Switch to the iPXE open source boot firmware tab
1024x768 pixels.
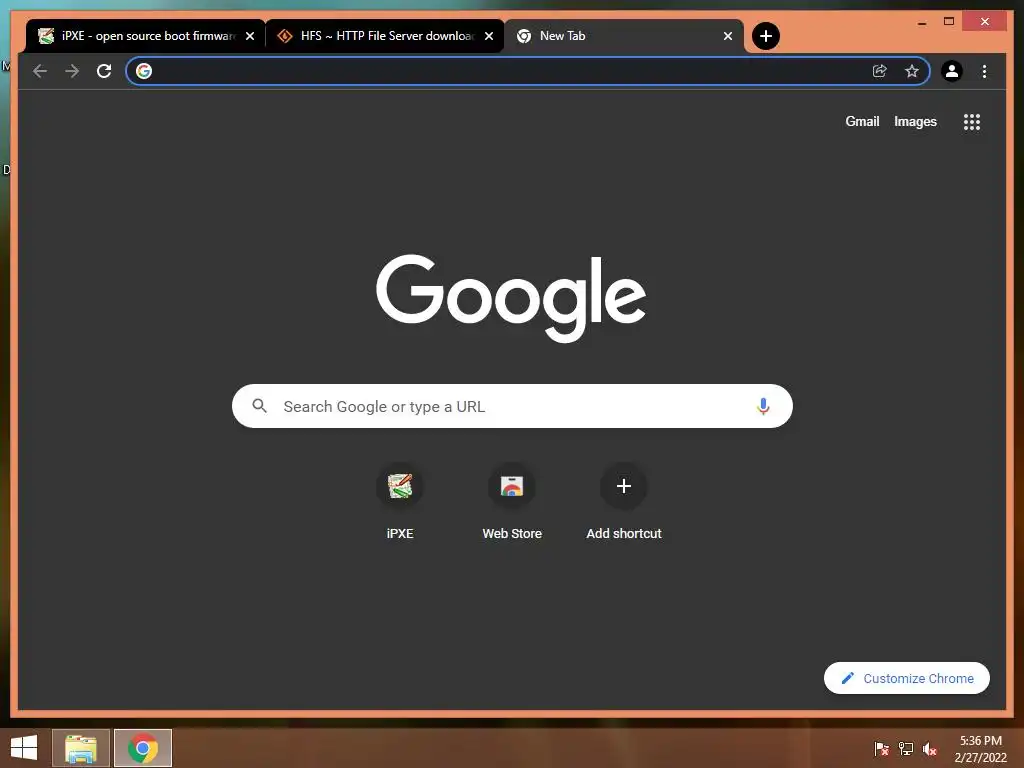pos(145,36)
